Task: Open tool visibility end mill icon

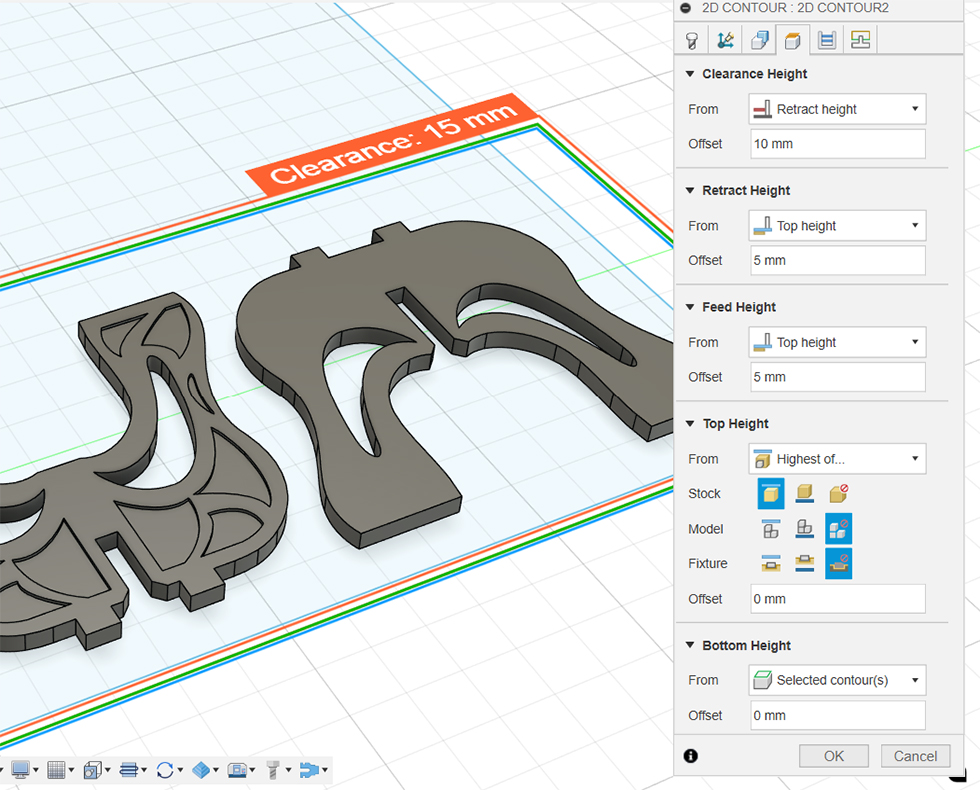Action: pos(272,769)
